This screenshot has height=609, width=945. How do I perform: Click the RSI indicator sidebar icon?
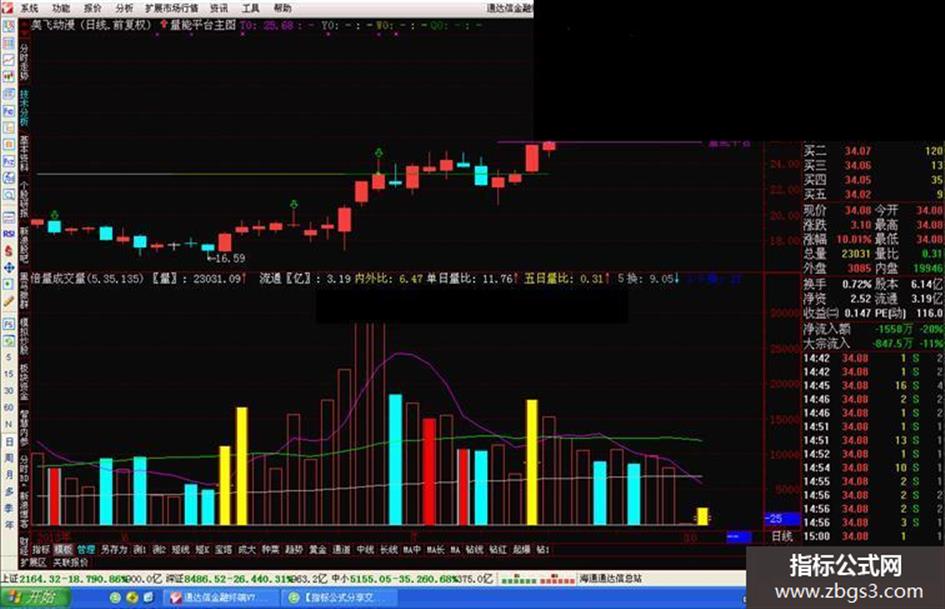8,233
